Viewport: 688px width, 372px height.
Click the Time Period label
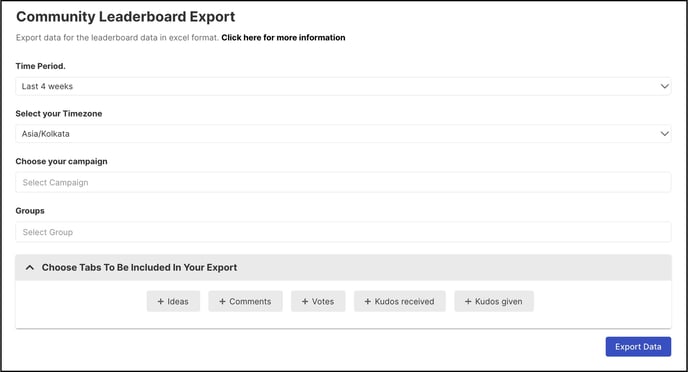(x=40, y=66)
